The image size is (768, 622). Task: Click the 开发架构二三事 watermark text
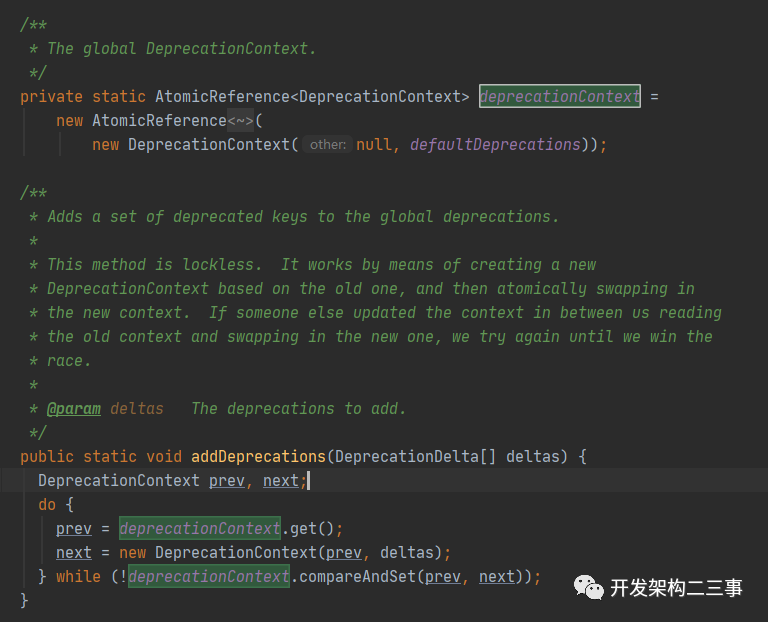(x=676, y=587)
